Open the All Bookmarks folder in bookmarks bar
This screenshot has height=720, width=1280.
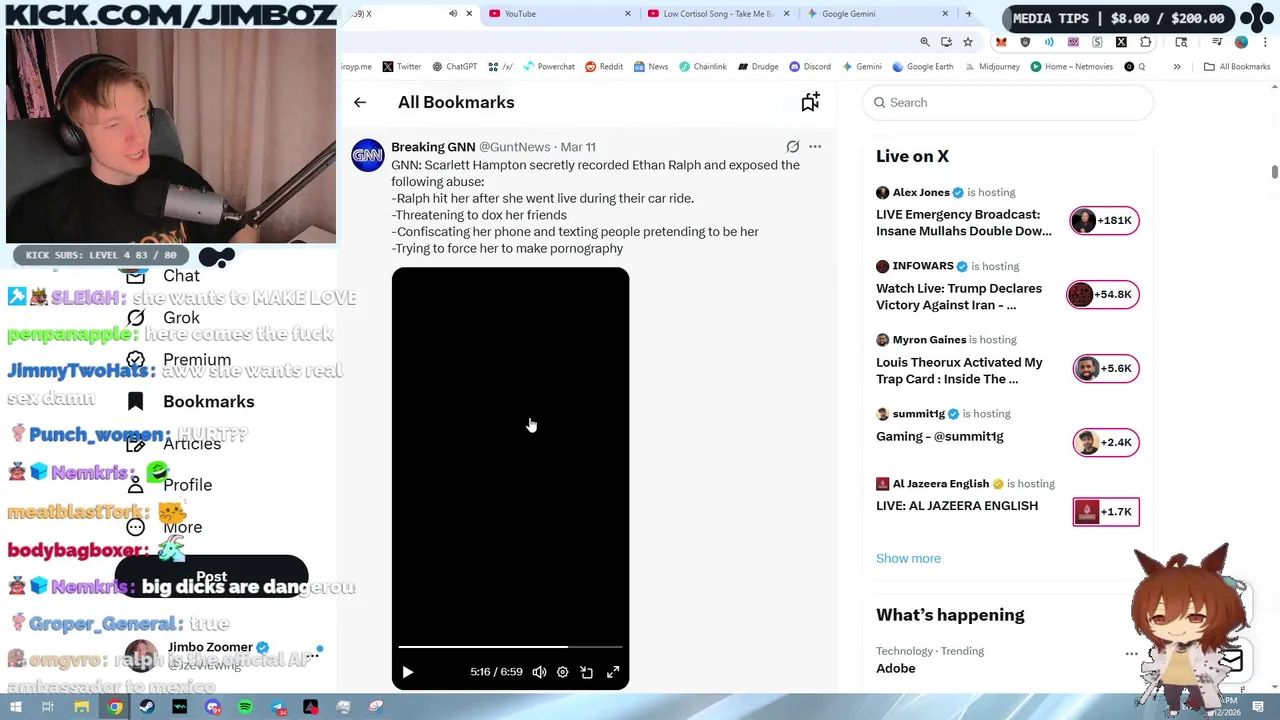coord(1237,66)
